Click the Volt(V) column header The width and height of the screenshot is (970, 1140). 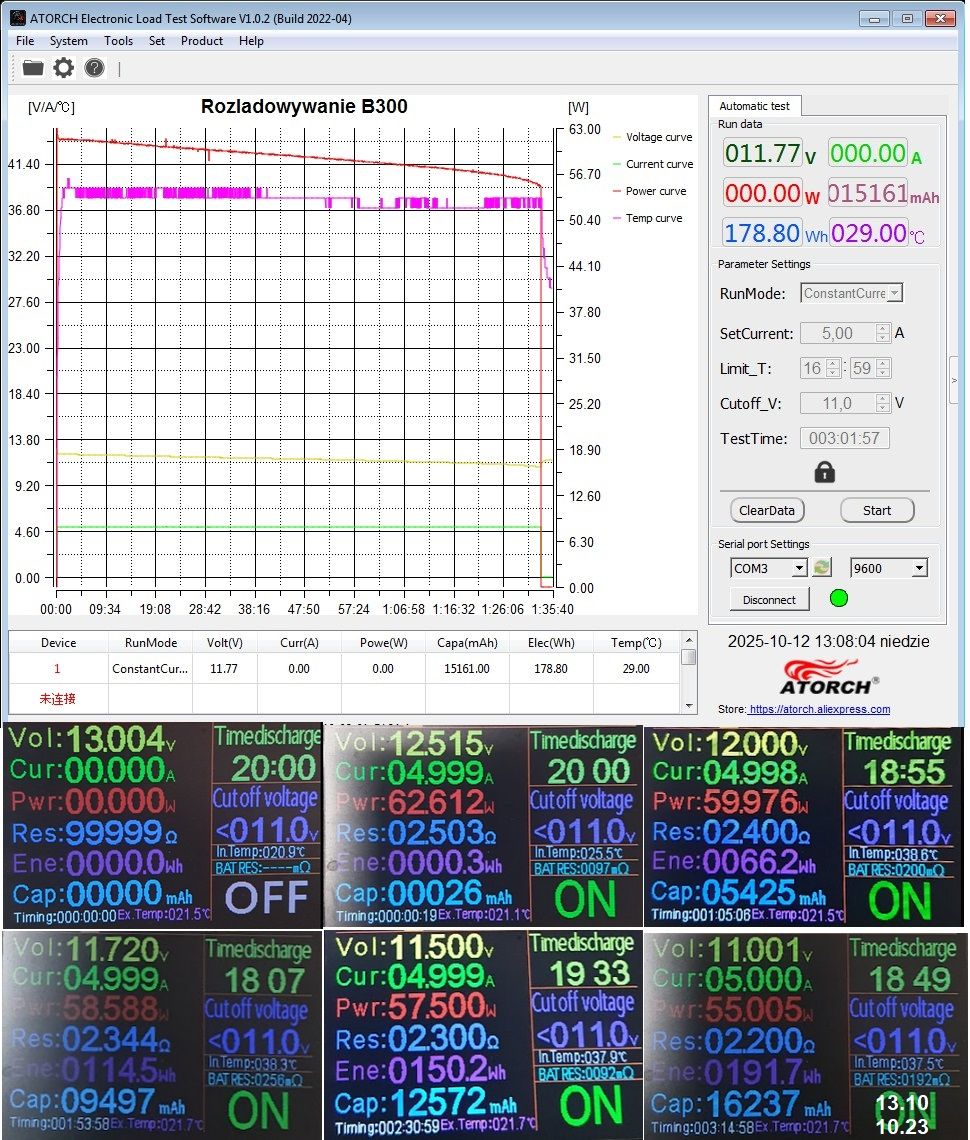pyautogui.click(x=225, y=643)
